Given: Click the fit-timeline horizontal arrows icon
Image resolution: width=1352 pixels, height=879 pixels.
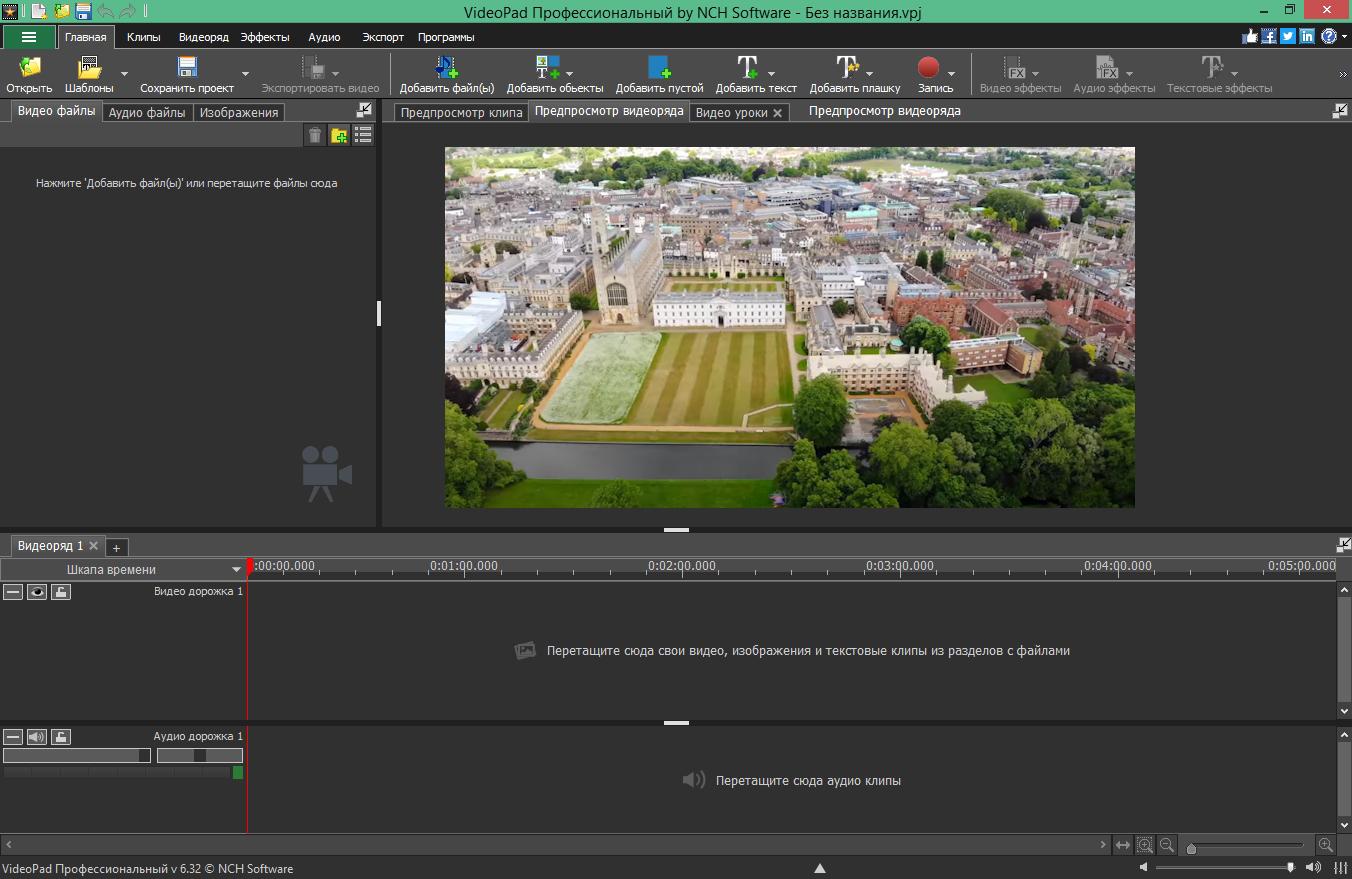Looking at the screenshot, I should click(x=1123, y=845).
